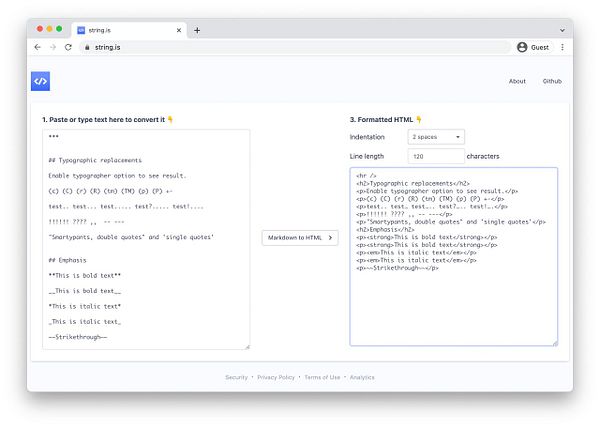Click the '3. Formatted HTML' heading
Viewport: 600px width, 427px height.
pyautogui.click(x=382, y=120)
